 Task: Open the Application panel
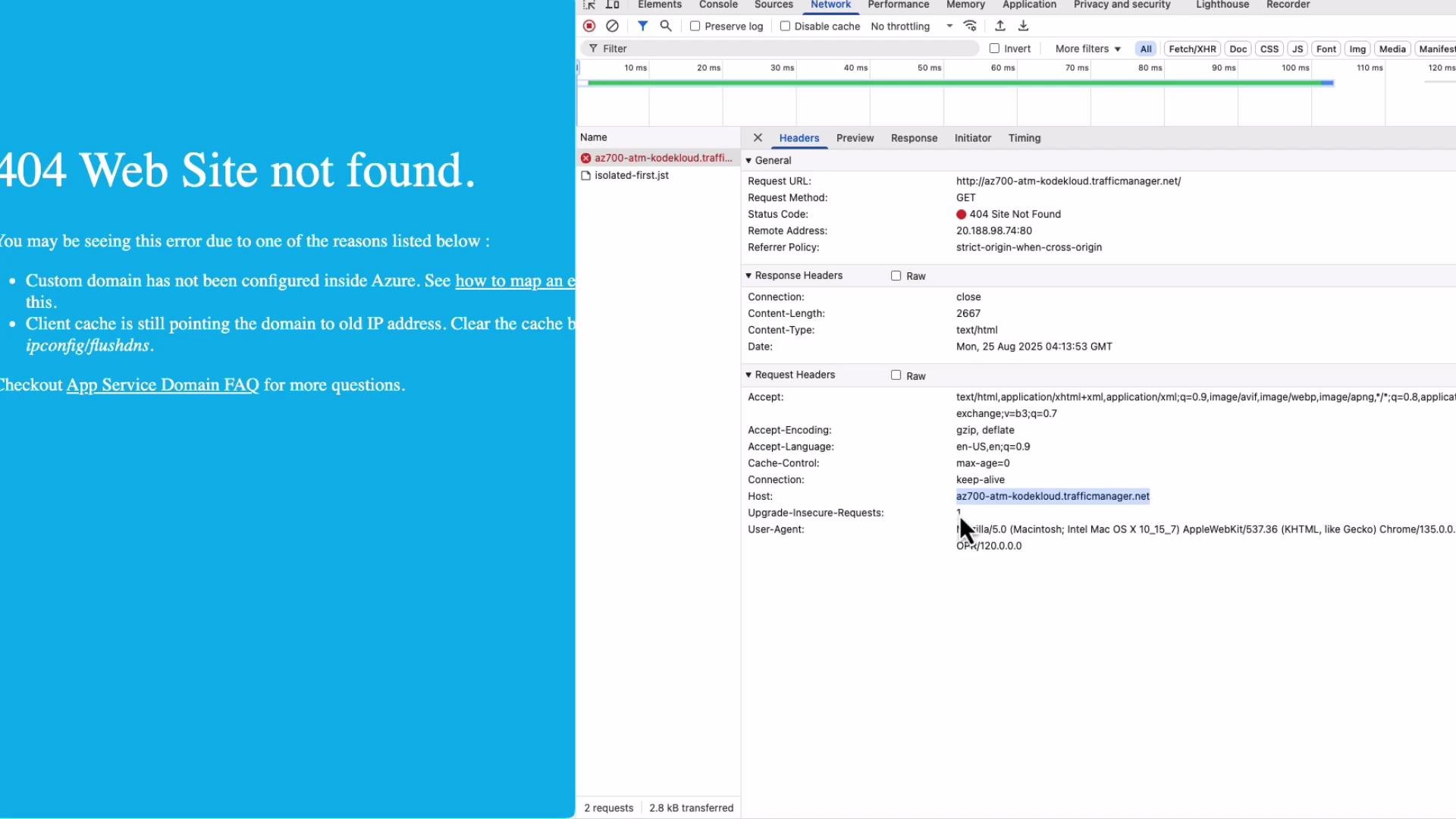tap(1029, 5)
